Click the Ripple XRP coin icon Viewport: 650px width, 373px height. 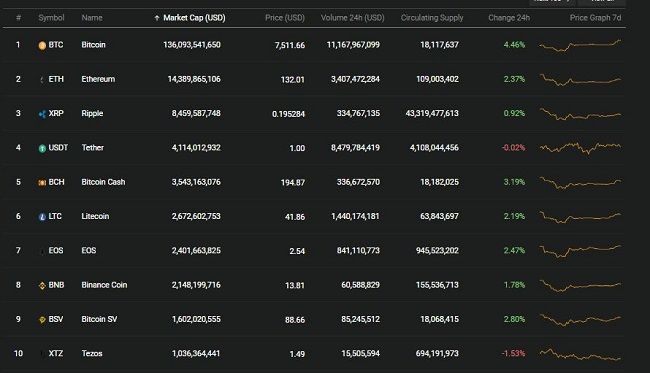42,114
